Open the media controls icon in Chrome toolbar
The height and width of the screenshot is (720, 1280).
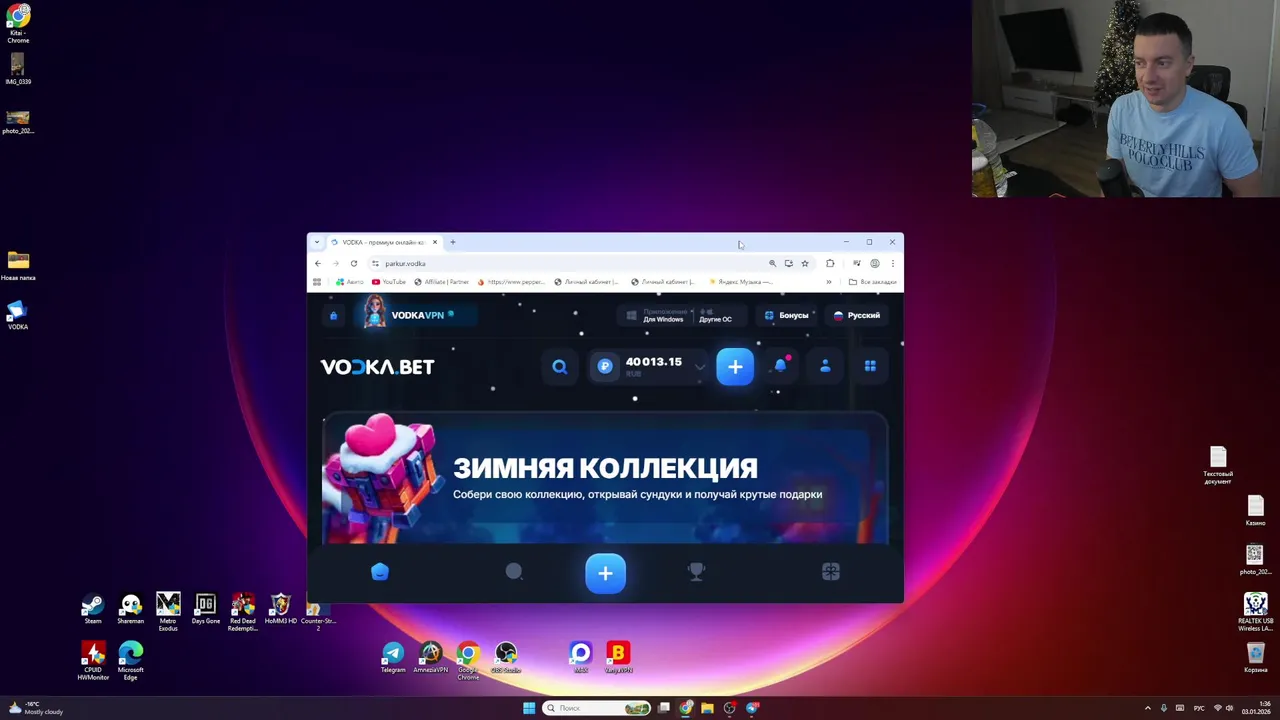click(856, 263)
